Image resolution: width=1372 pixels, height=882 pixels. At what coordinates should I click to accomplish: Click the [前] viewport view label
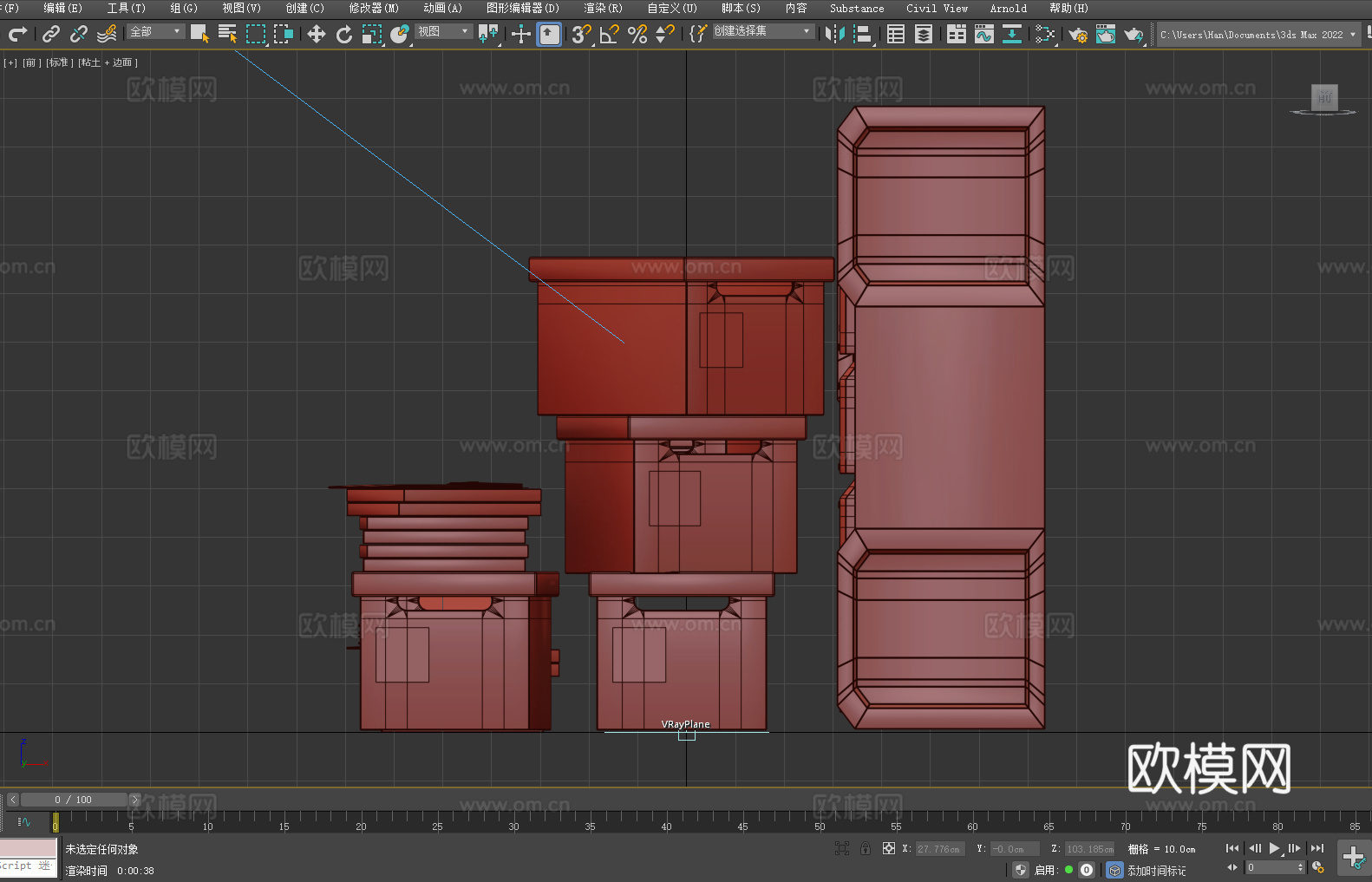tap(32, 62)
